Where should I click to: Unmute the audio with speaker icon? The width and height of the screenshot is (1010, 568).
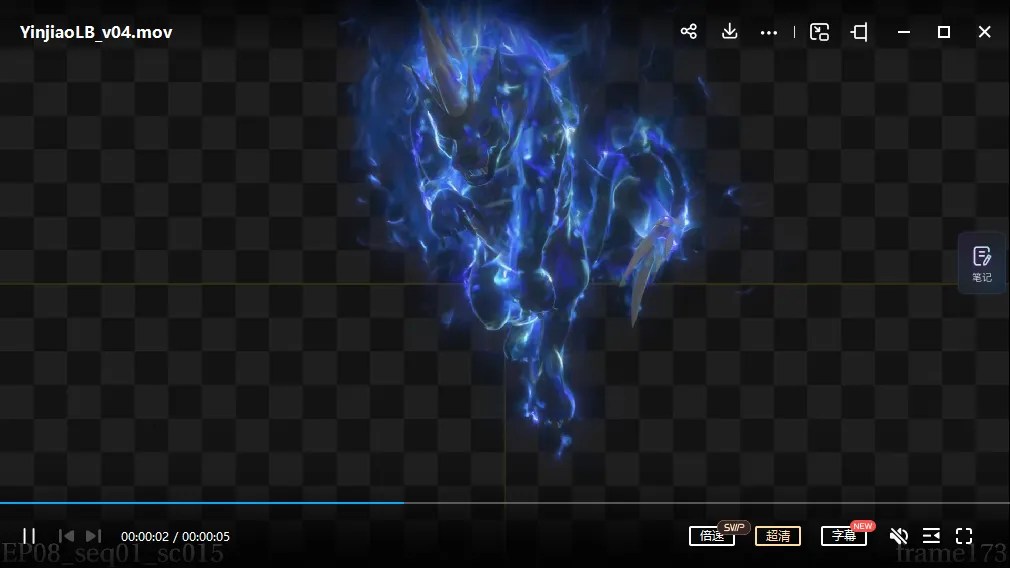(899, 536)
